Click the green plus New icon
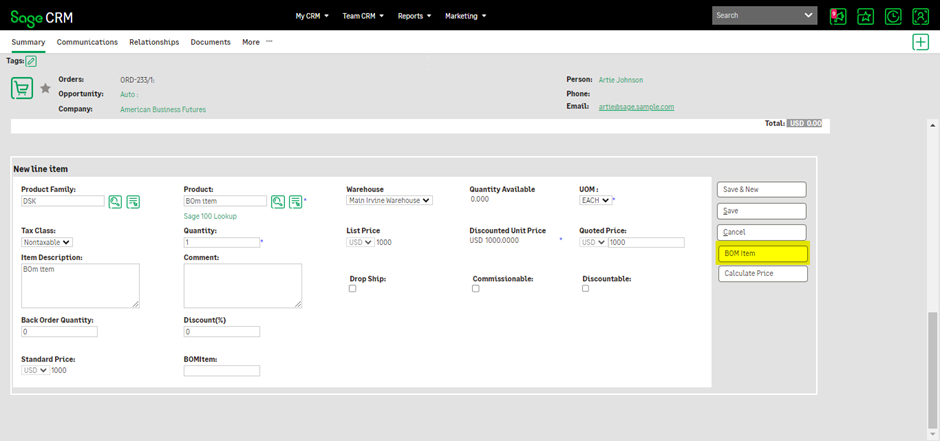This screenshot has width=940, height=441. coord(920,42)
